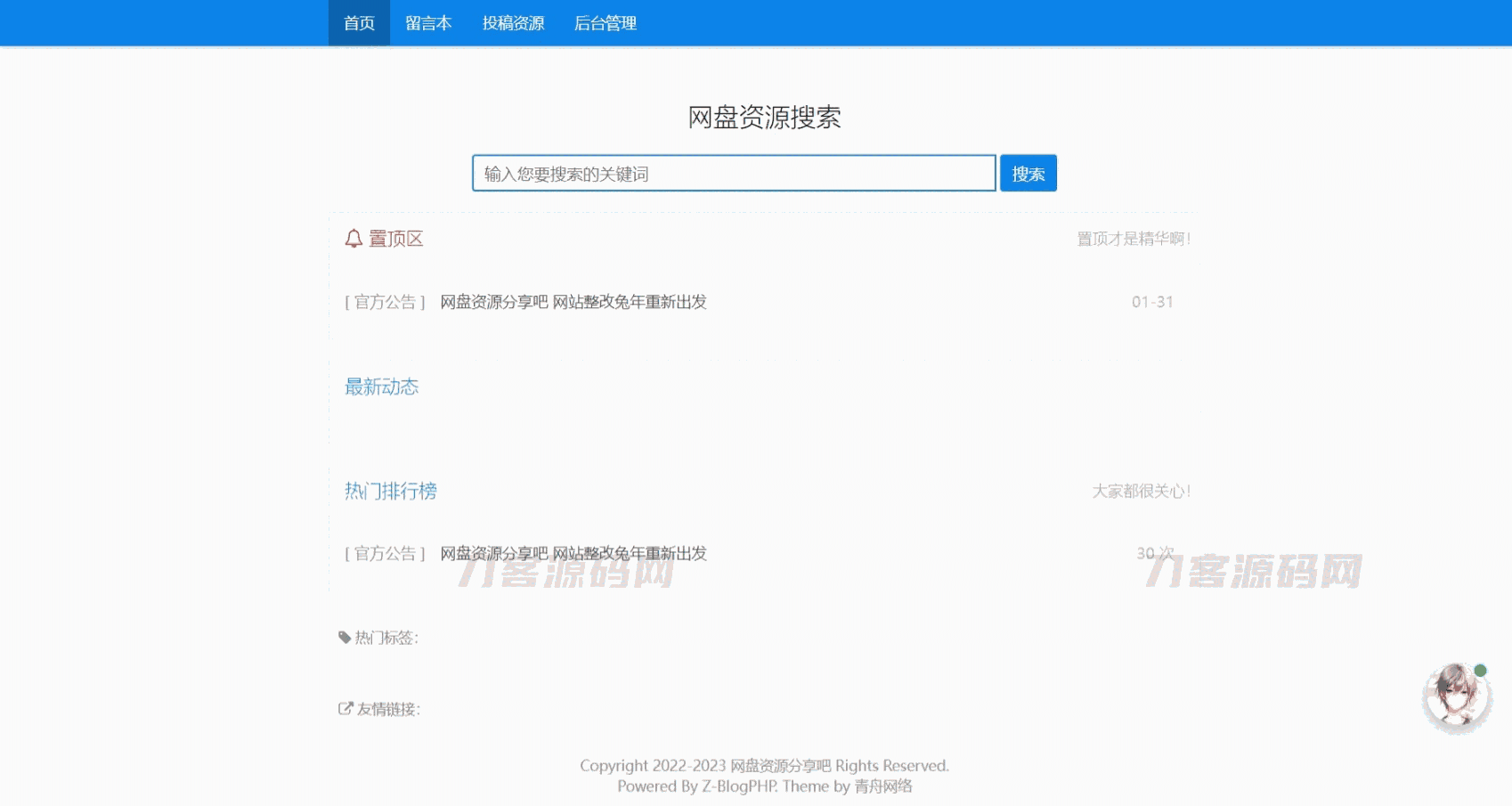The image size is (1512, 806).
Task: Click the 网盘资源搜索 page title
Action: [x=764, y=117]
